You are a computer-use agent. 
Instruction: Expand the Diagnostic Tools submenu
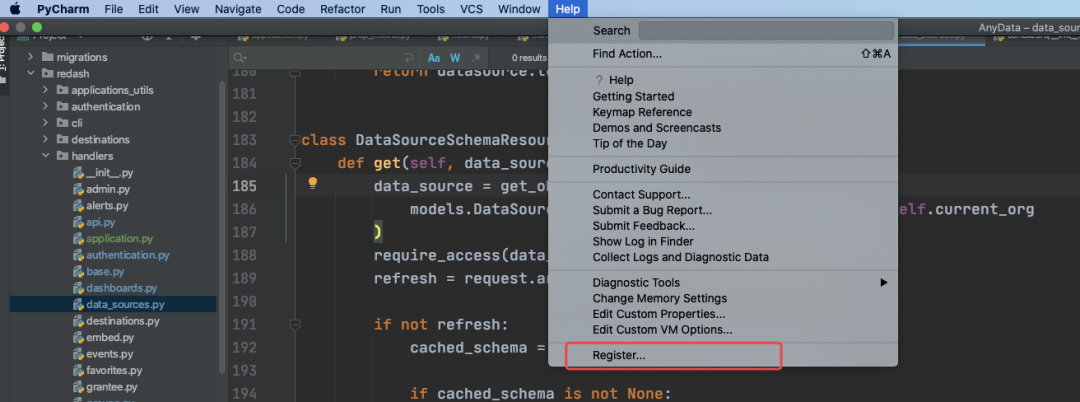[x=723, y=283]
